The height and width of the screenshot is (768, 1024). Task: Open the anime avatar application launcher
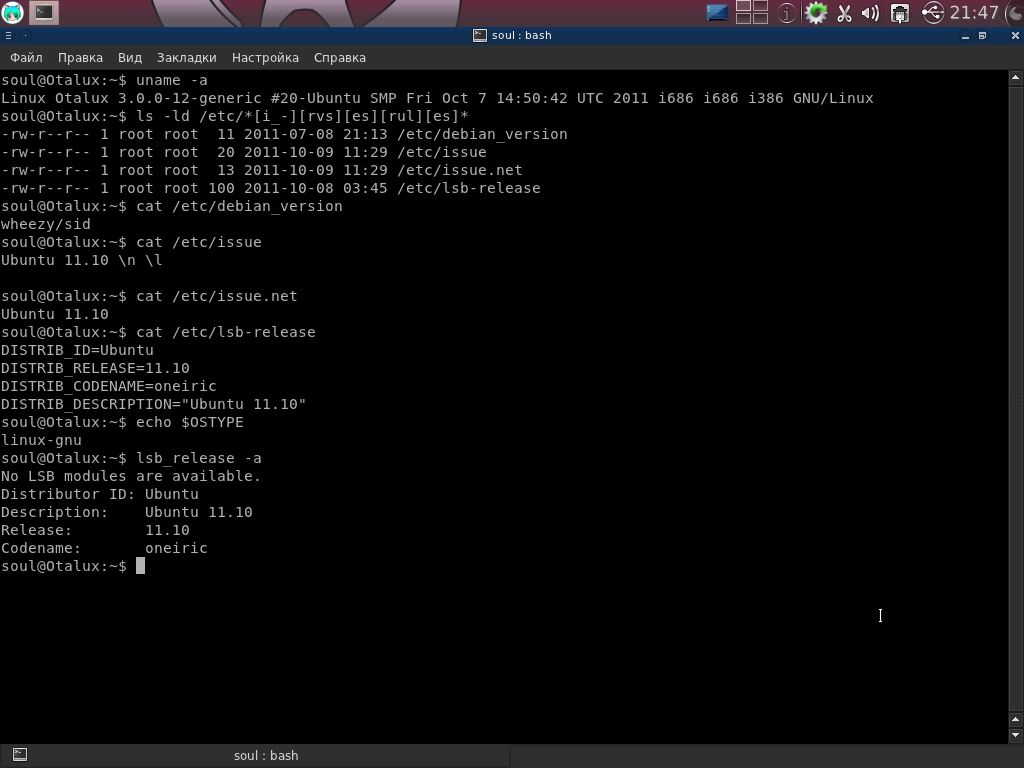pyautogui.click(x=12, y=12)
